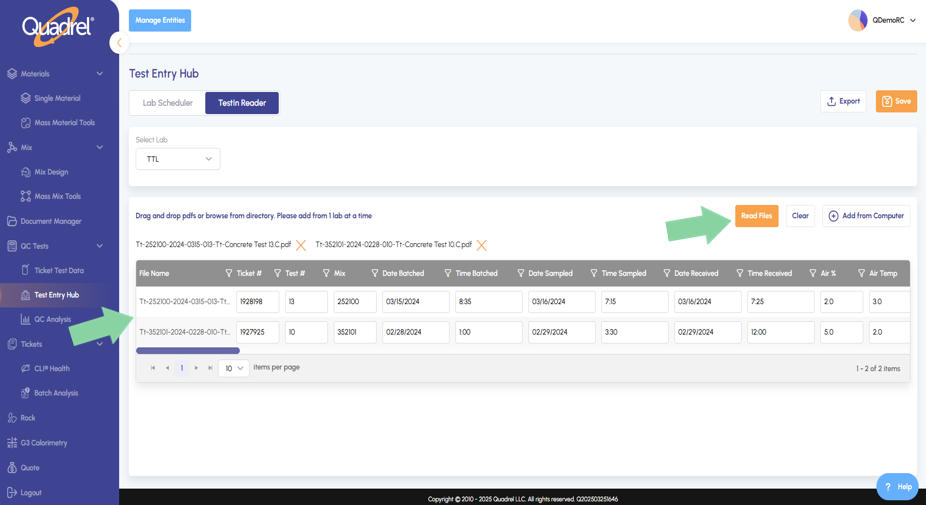This screenshot has width=926, height=505.
Task: Click the Mix field containing 352101
Action: (355, 332)
